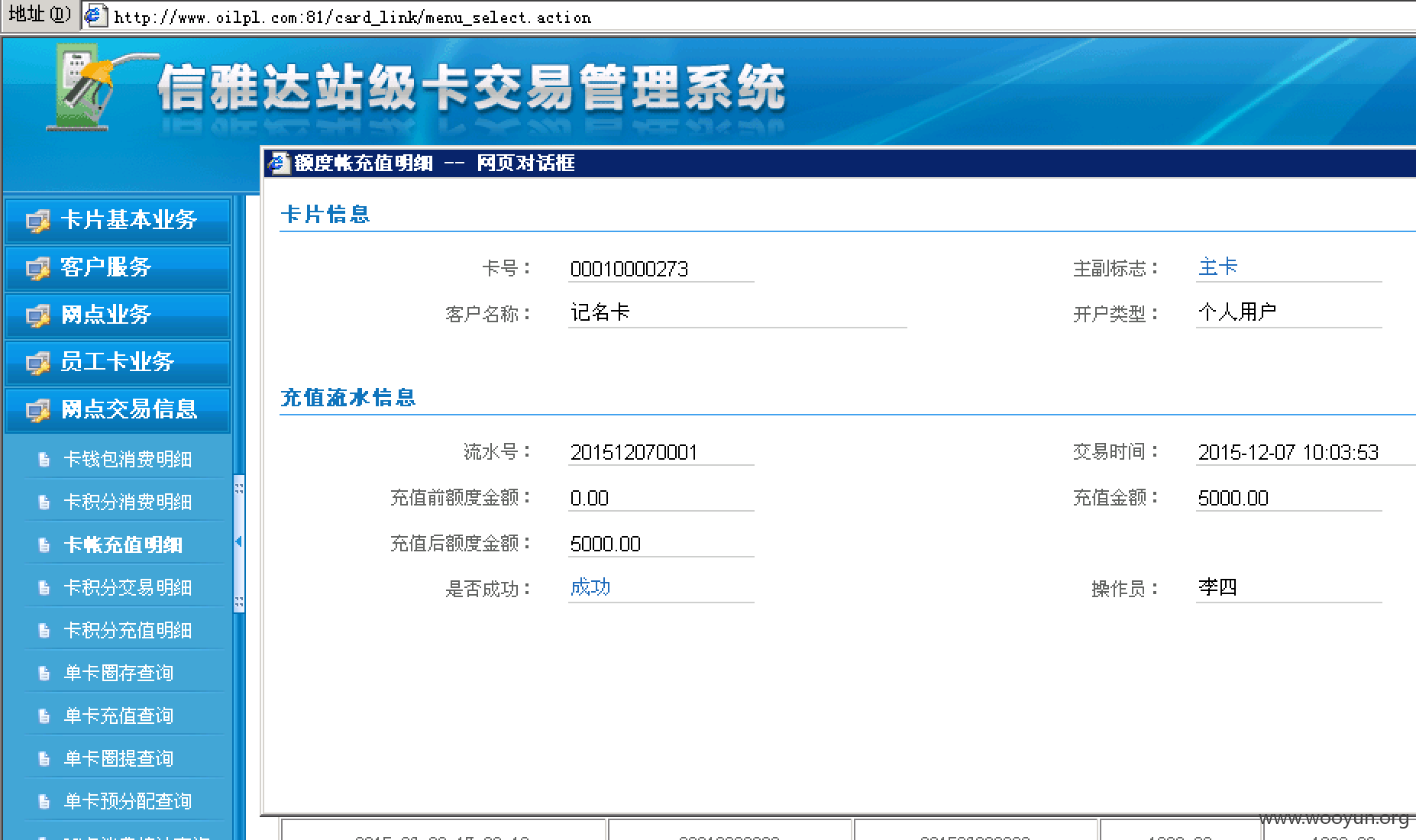1416x840 pixels.
Task: Click the 交易时间 field 2015-12-07 10:03:53
Action: point(1306,452)
